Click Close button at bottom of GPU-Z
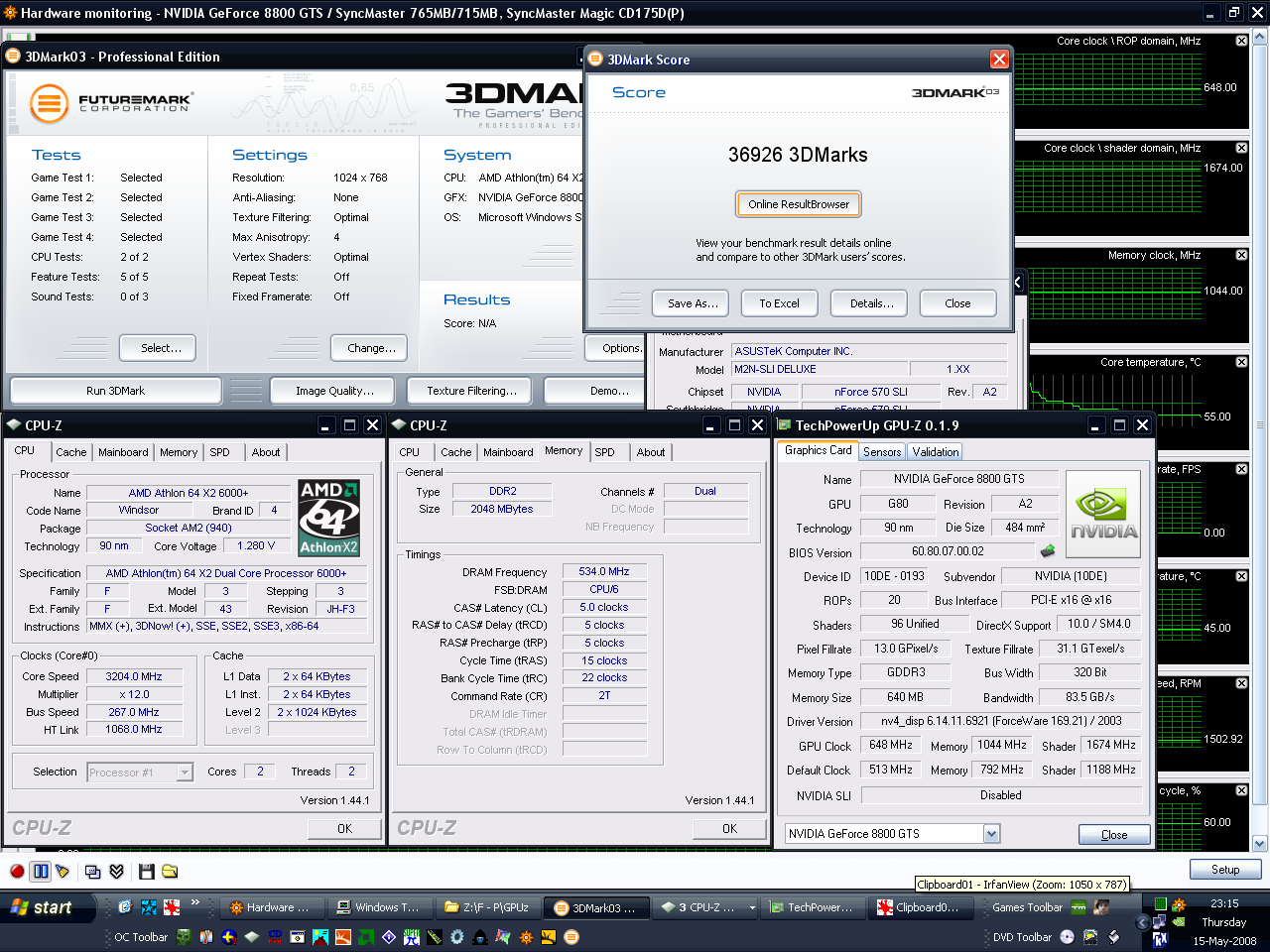Screen dimensions: 1270x952 pos(1114,835)
